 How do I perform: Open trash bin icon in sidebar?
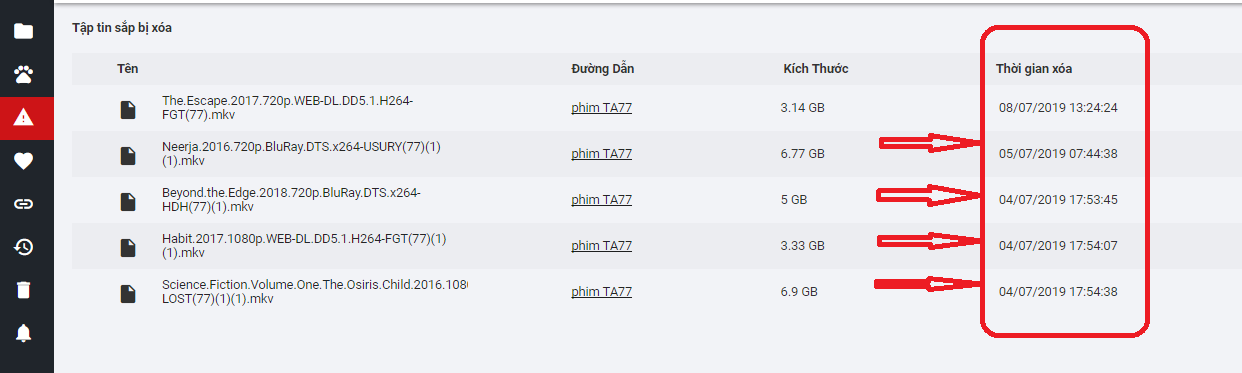(x=23, y=290)
